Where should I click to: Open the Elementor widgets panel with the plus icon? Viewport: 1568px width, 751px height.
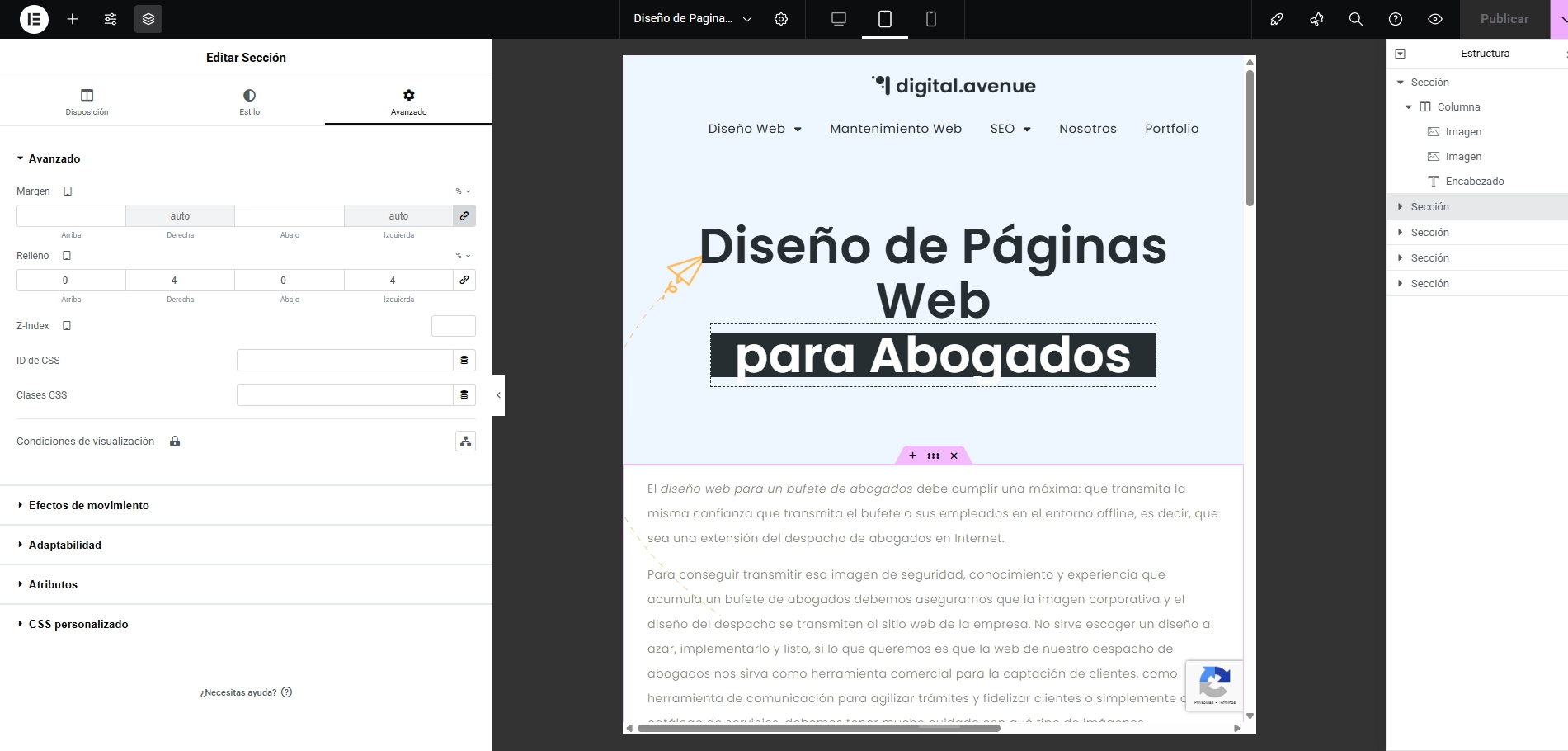72,18
